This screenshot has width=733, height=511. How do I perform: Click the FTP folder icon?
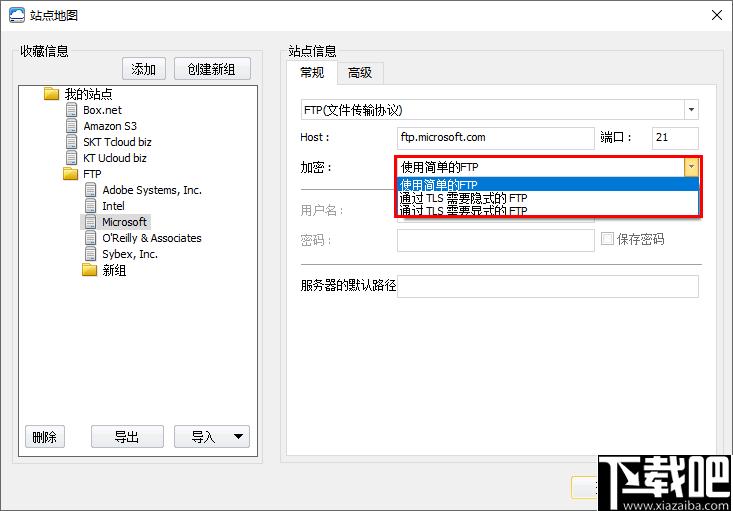coord(70,174)
